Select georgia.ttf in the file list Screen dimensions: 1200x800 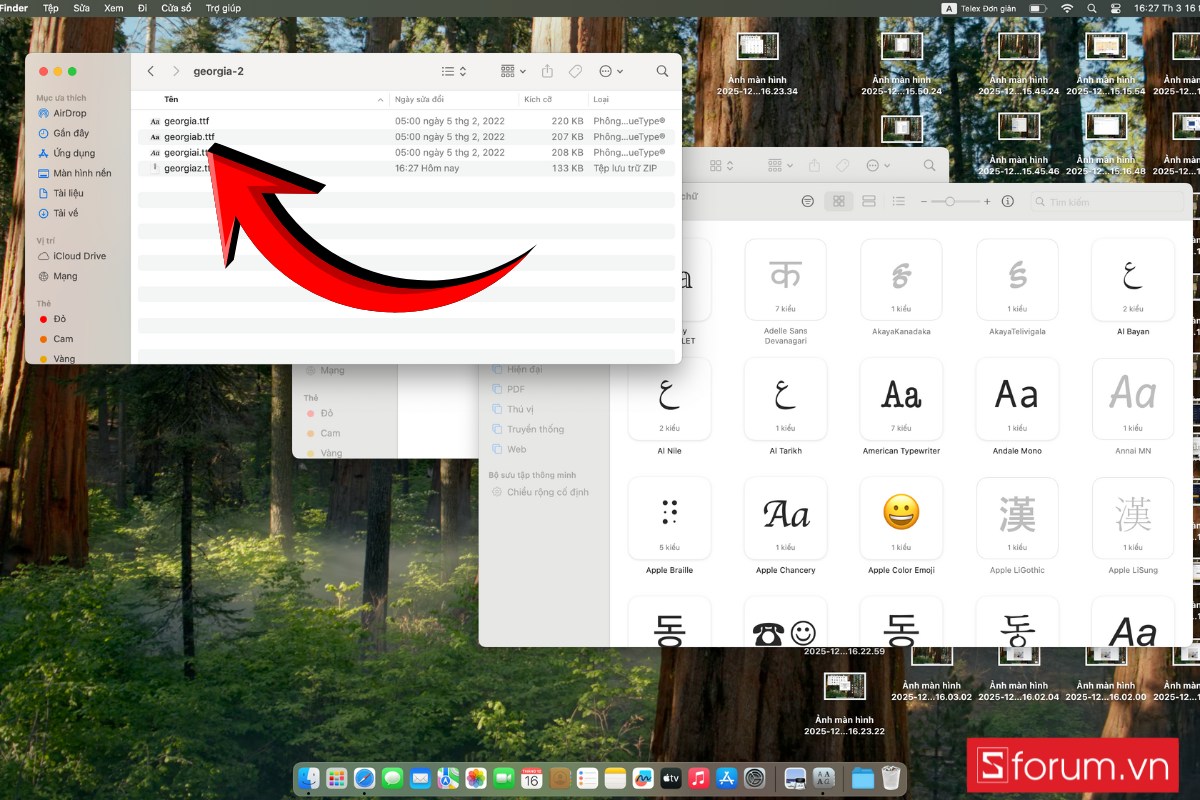tap(186, 121)
